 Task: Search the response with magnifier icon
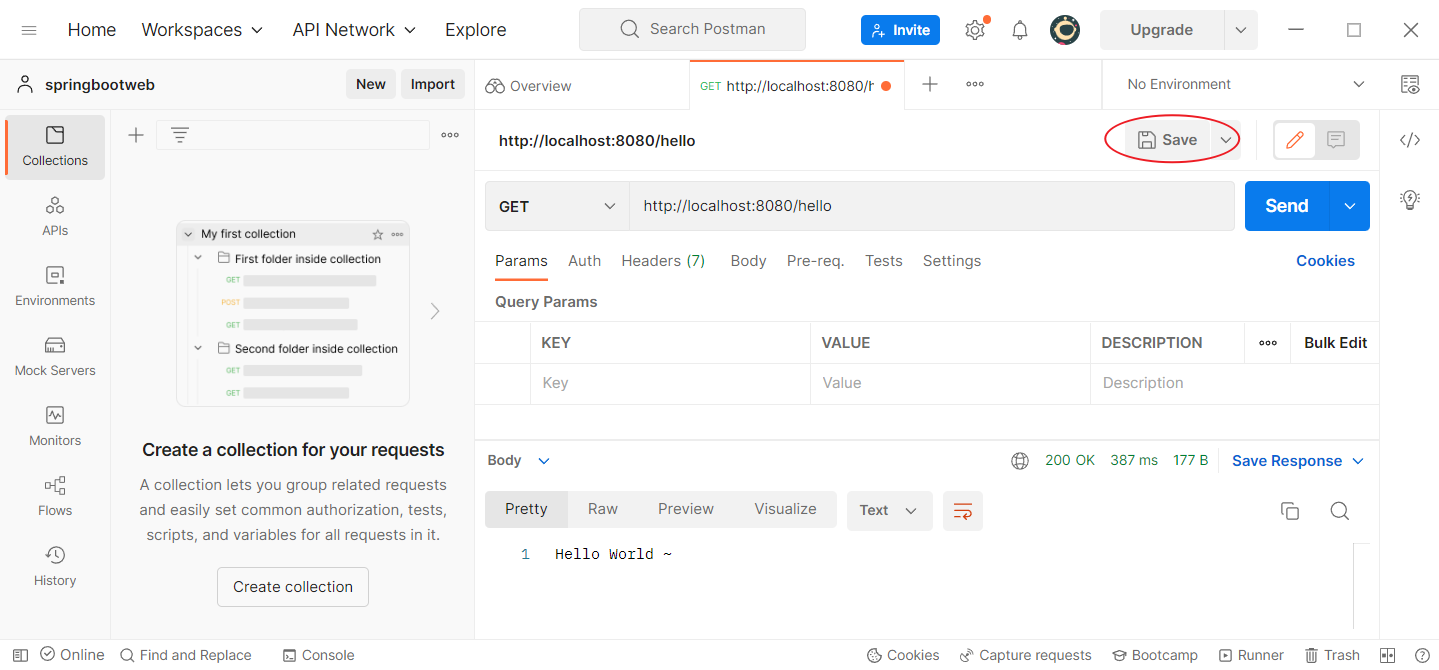click(1339, 511)
